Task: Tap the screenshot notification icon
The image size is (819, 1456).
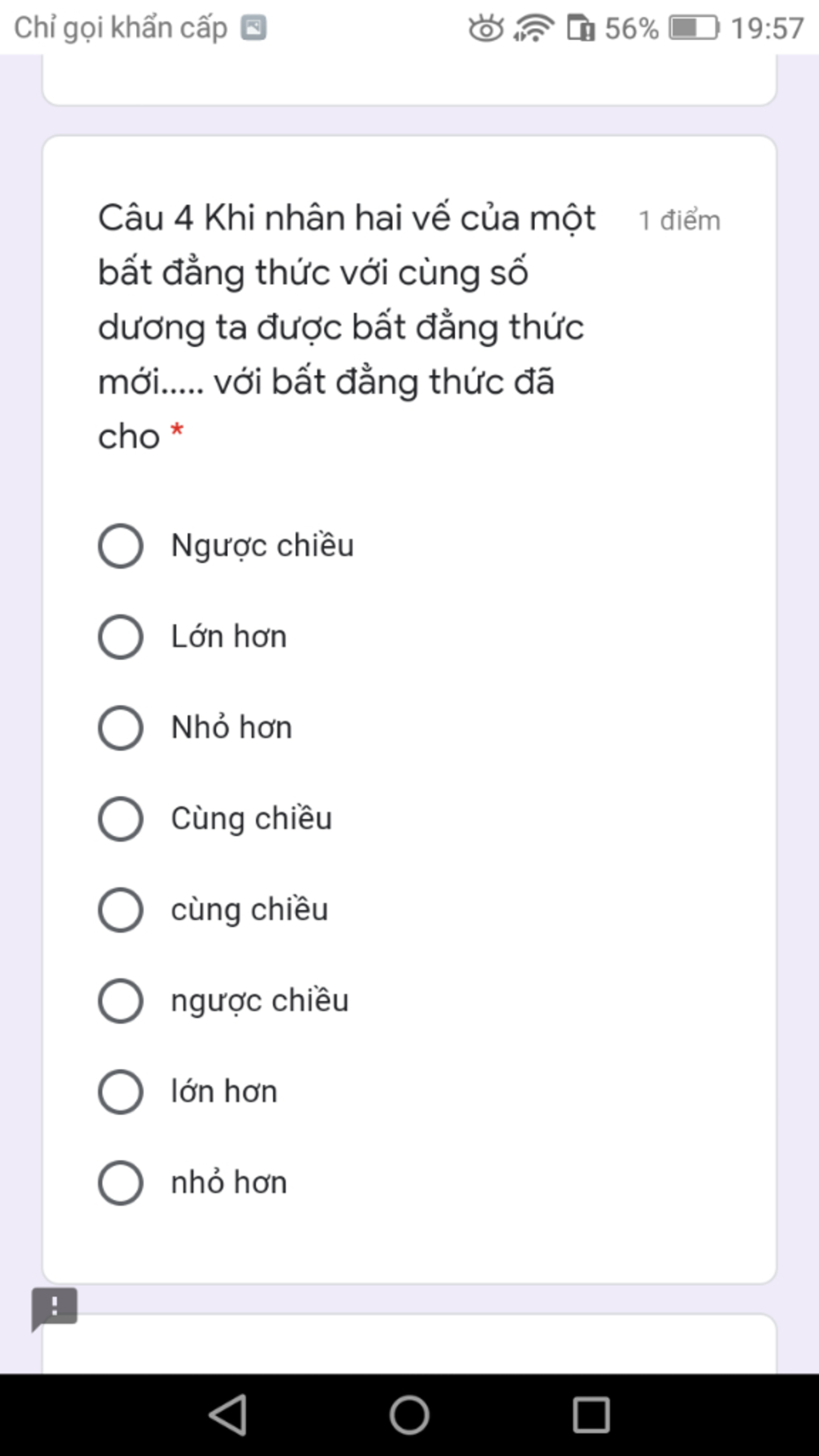Action: click(x=254, y=28)
